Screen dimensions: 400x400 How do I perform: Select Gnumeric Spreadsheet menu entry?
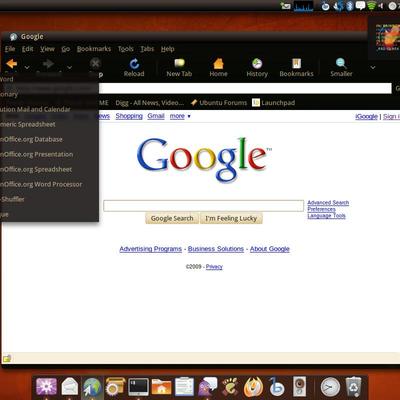pos(49,124)
